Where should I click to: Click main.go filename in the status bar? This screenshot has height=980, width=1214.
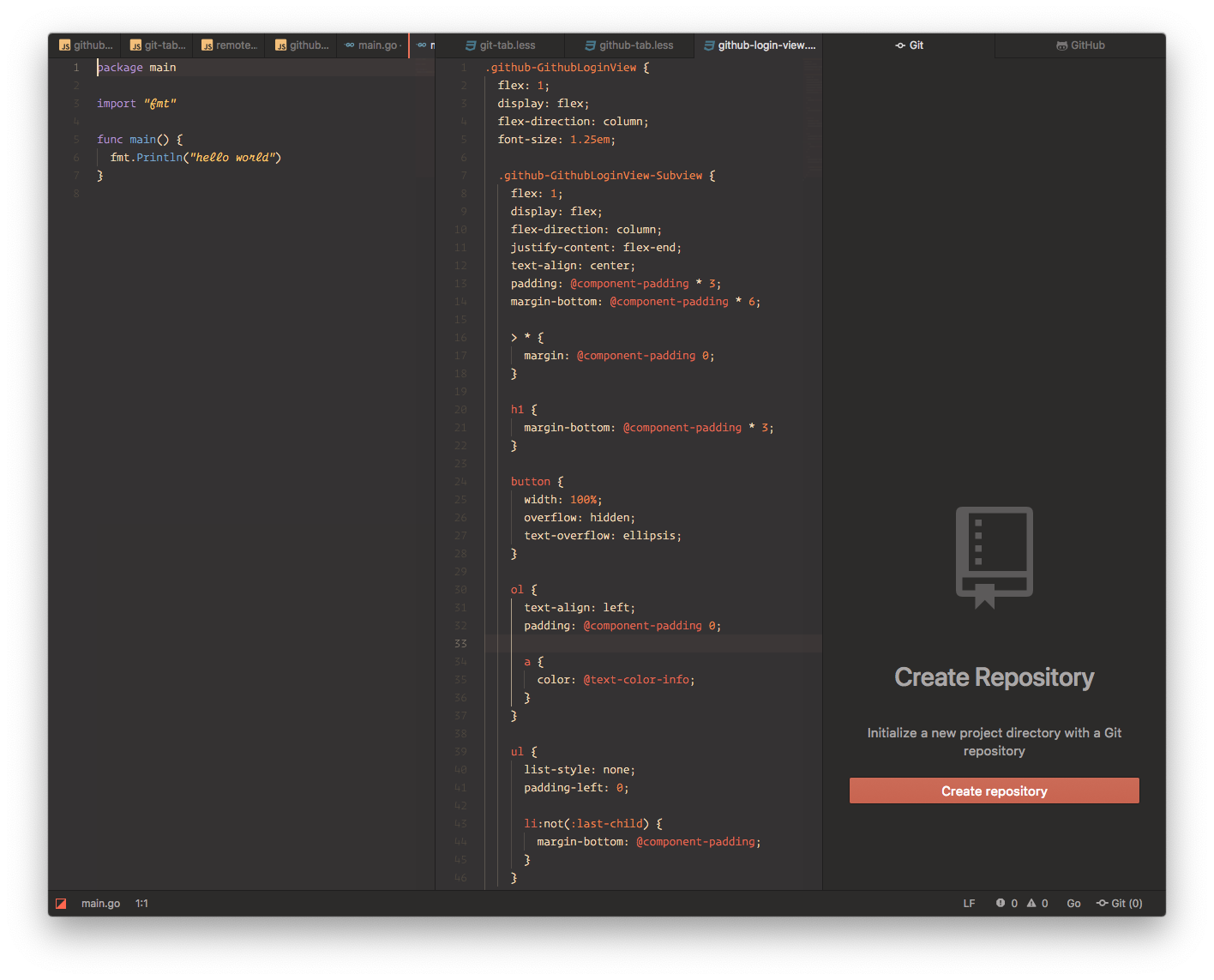pyautogui.click(x=100, y=902)
